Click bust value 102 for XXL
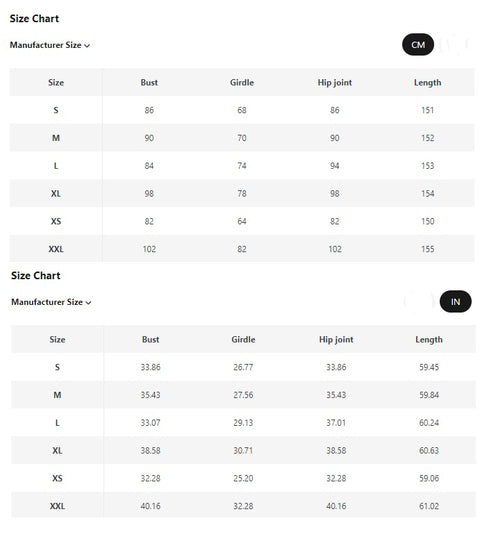 pyautogui.click(x=149, y=249)
